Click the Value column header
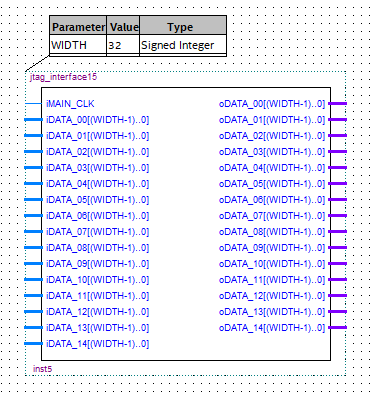The image size is (371, 397). [123, 25]
